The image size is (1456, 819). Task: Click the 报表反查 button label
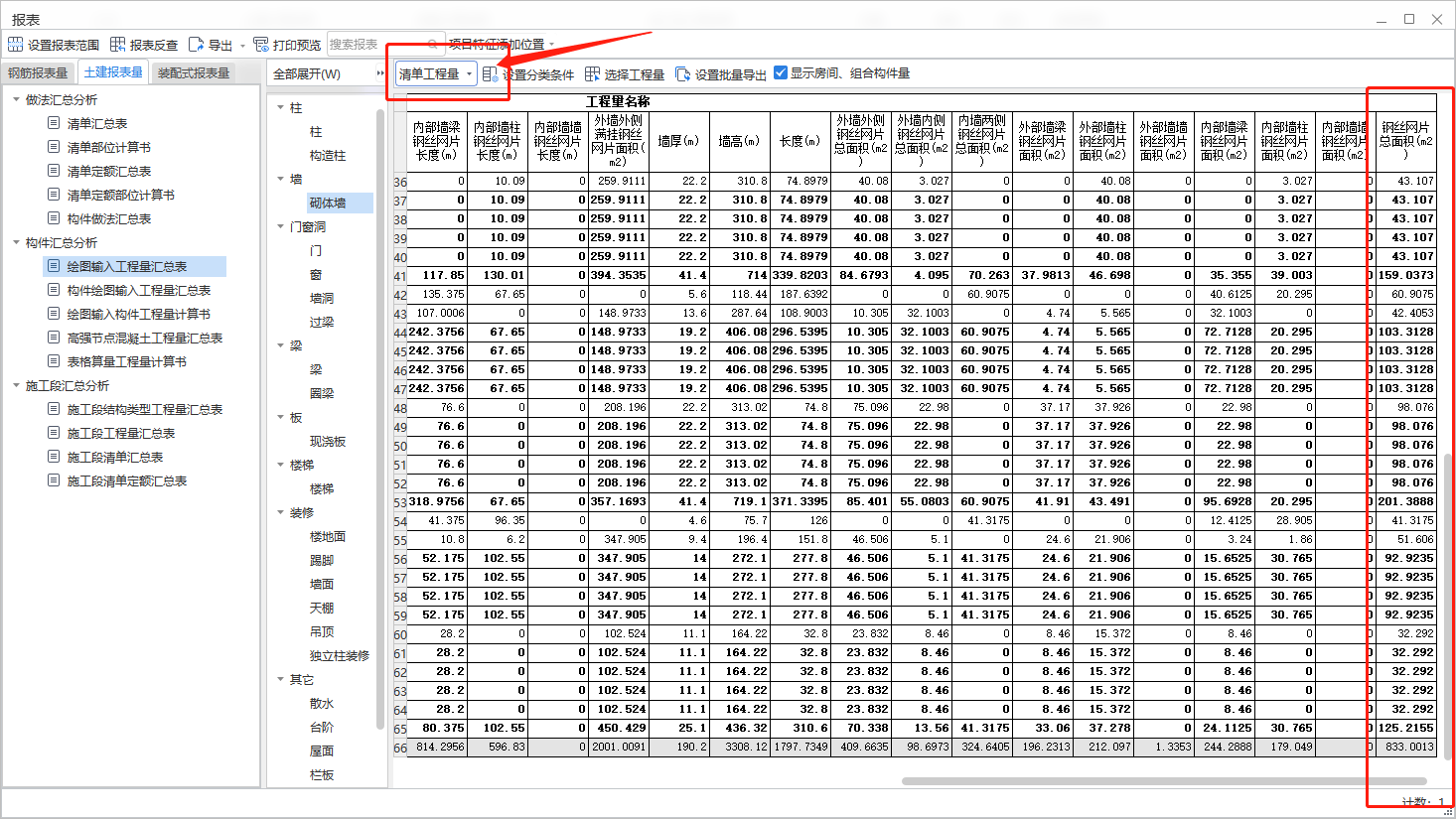[x=154, y=46]
